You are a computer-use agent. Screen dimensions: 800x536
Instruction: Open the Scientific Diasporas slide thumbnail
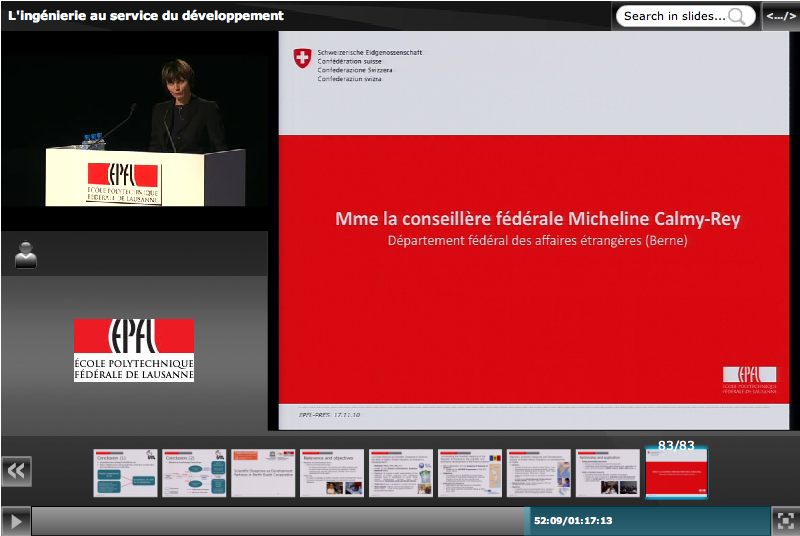point(263,473)
